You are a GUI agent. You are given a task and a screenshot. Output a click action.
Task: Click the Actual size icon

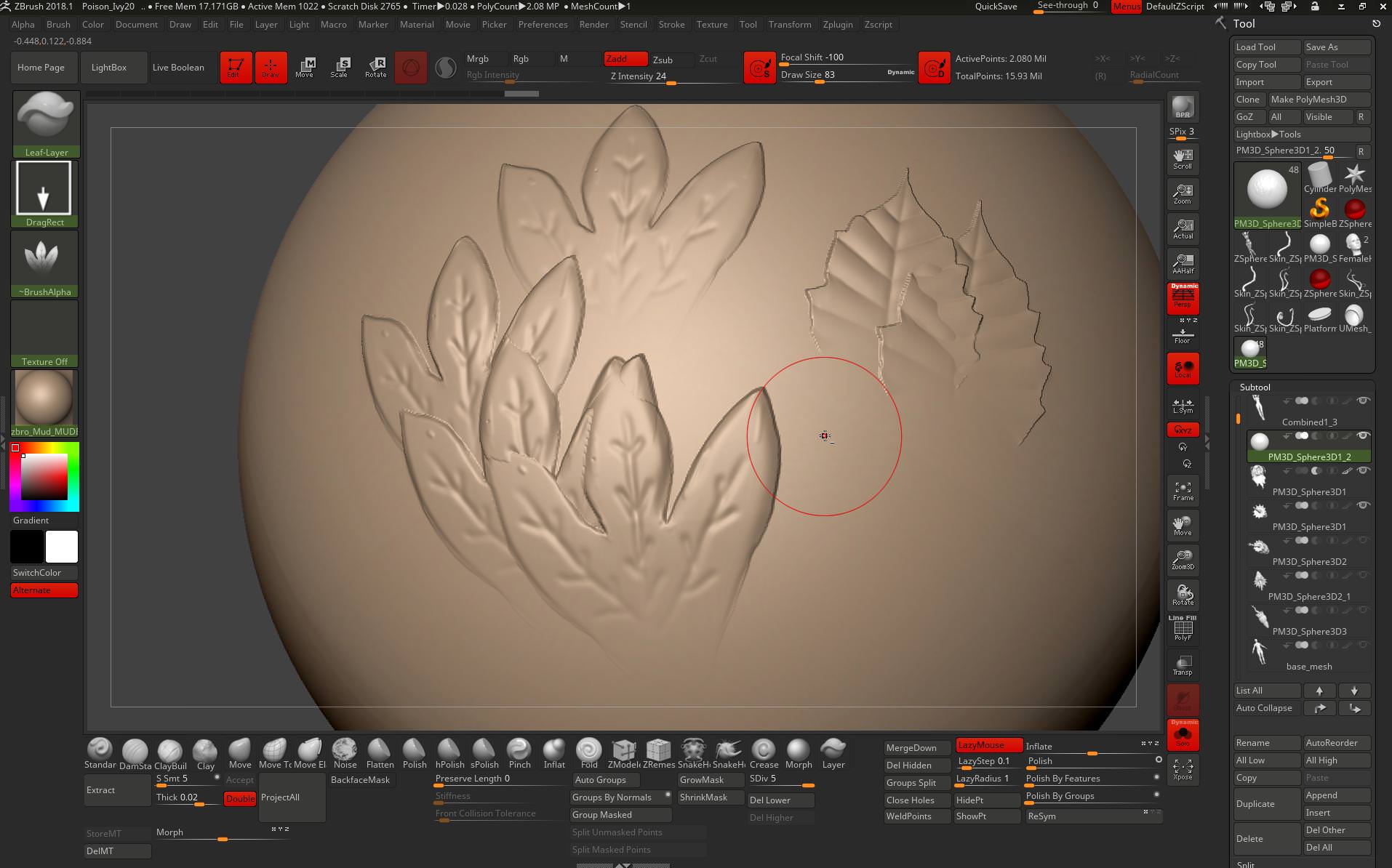1183,228
